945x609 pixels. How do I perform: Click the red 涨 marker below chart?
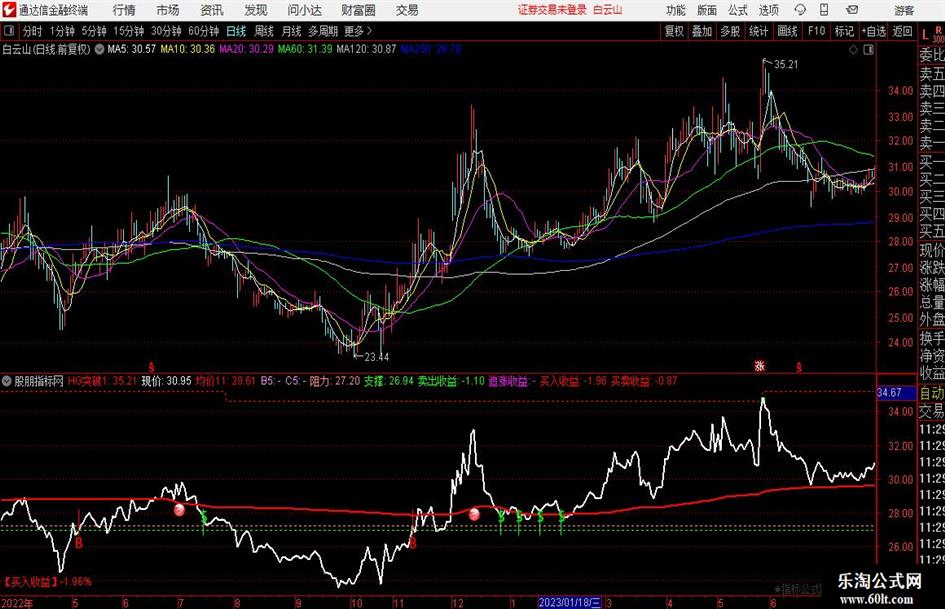point(760,366)
